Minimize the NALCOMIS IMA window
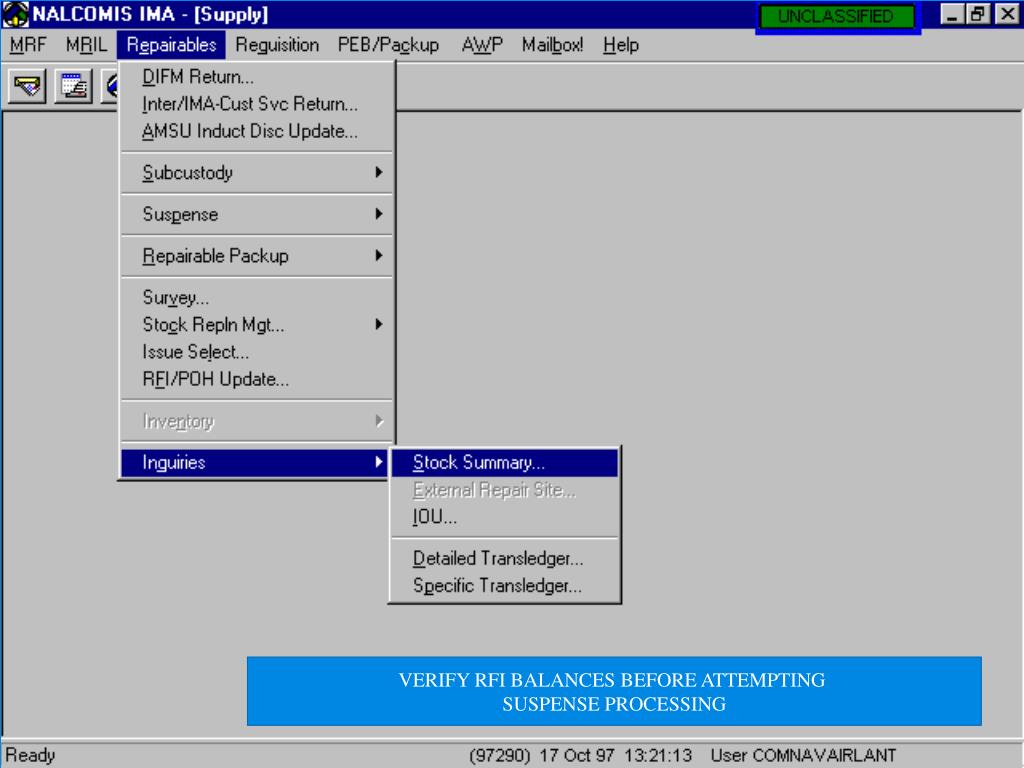Viewport: 1024px width, 768px height. click(952, 14)
